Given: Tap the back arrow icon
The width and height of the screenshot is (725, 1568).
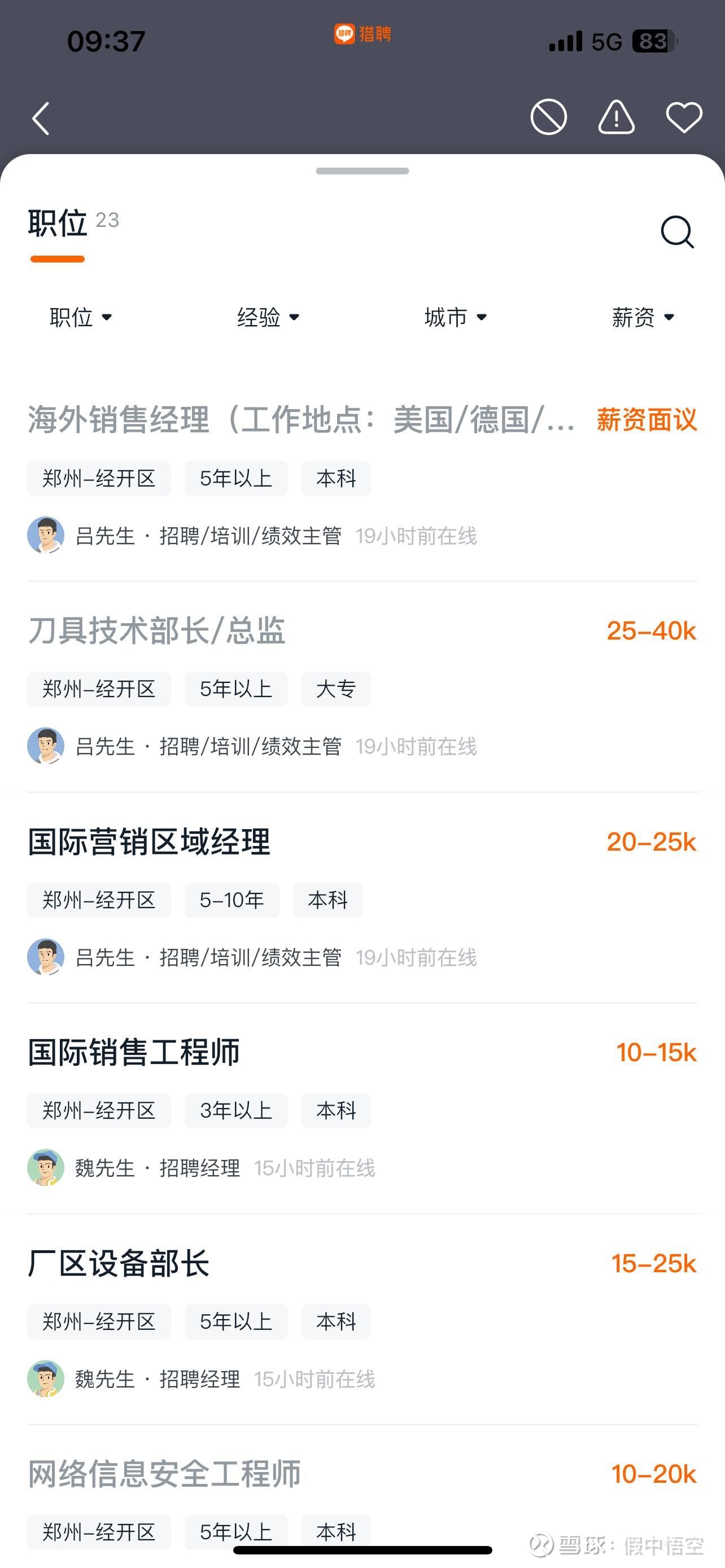Looking at the screenshot, I should (x=41, y=118).
